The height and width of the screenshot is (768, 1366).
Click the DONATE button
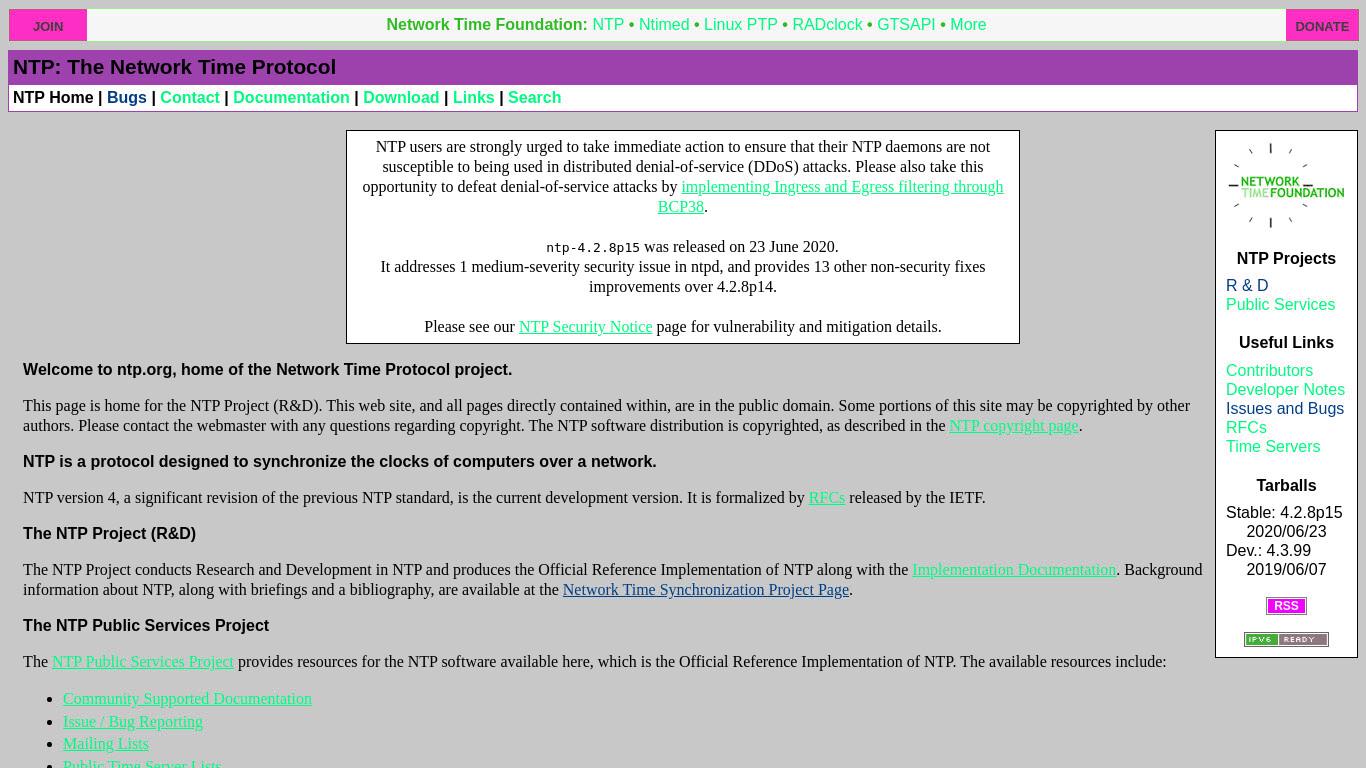tap(1322, 26)
